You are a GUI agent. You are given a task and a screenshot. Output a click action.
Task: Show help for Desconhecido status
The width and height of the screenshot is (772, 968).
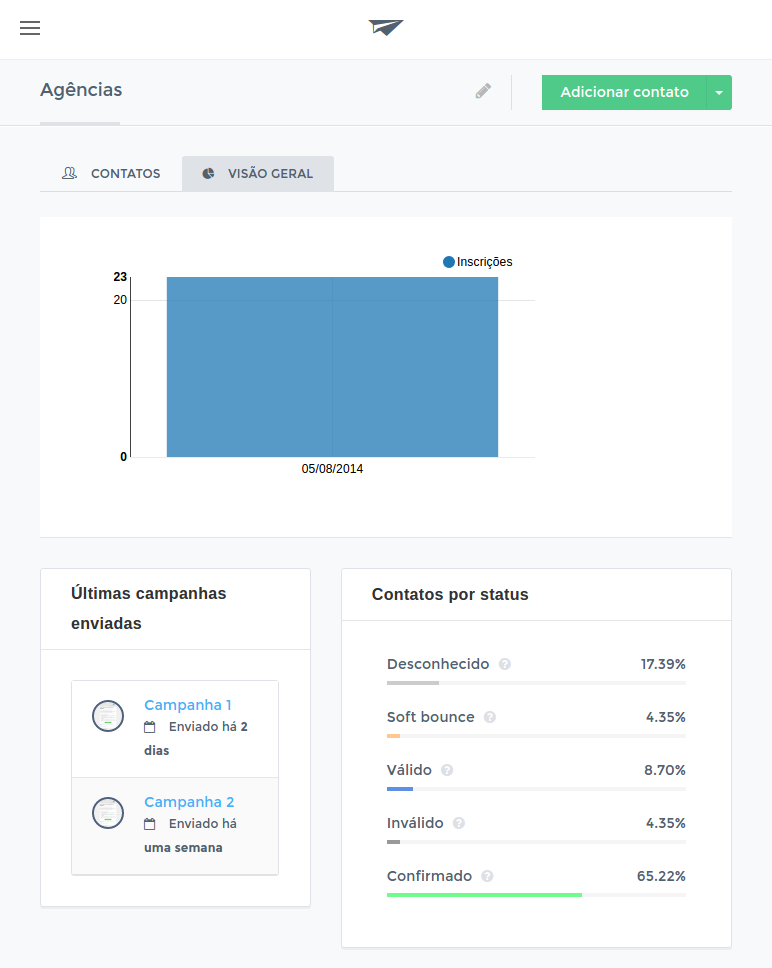tap(505, 664)
